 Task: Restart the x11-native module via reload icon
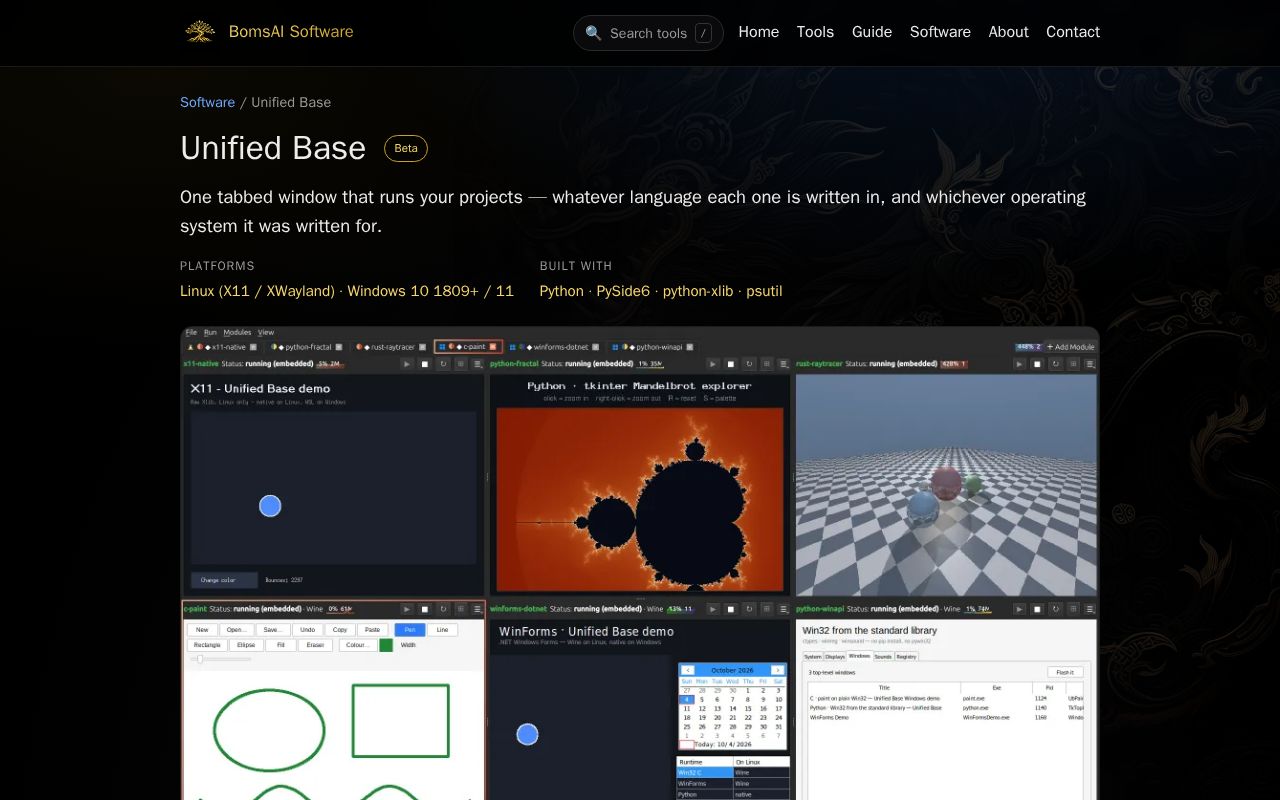(x=443, y=364)
